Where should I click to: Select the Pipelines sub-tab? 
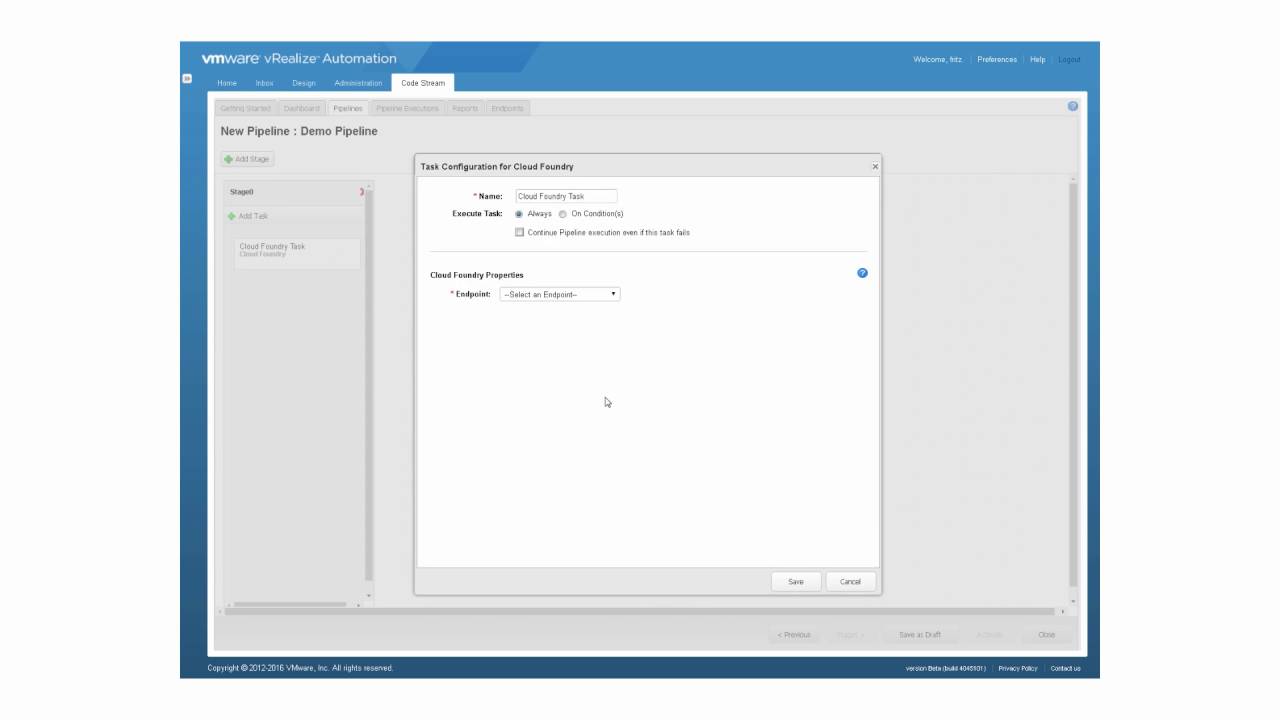click(348, 108)
